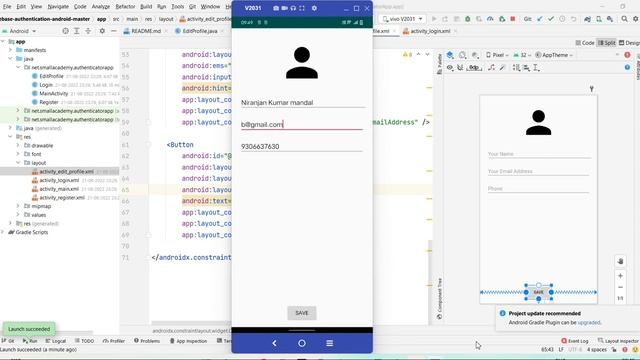This screenshot has height=360, width=640.
Task: Open the Tools menu
Action: pos(178,7)
